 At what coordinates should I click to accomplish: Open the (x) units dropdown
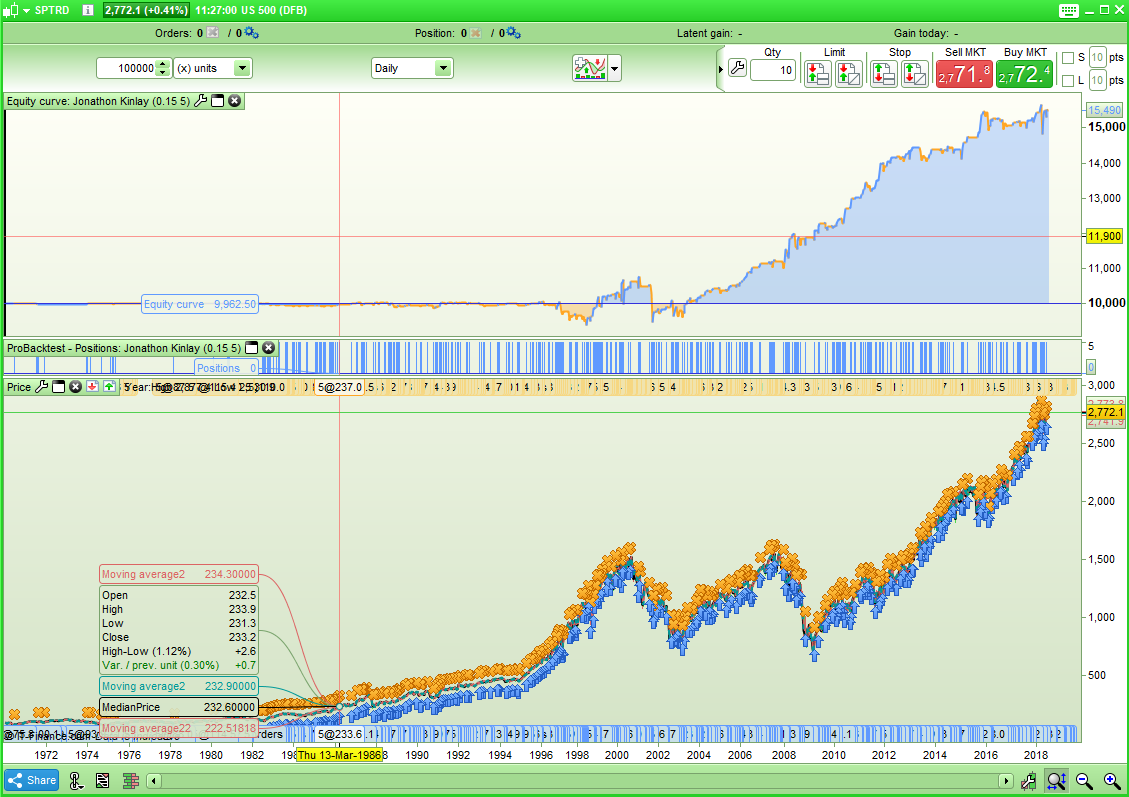click(x=213, y=68)
